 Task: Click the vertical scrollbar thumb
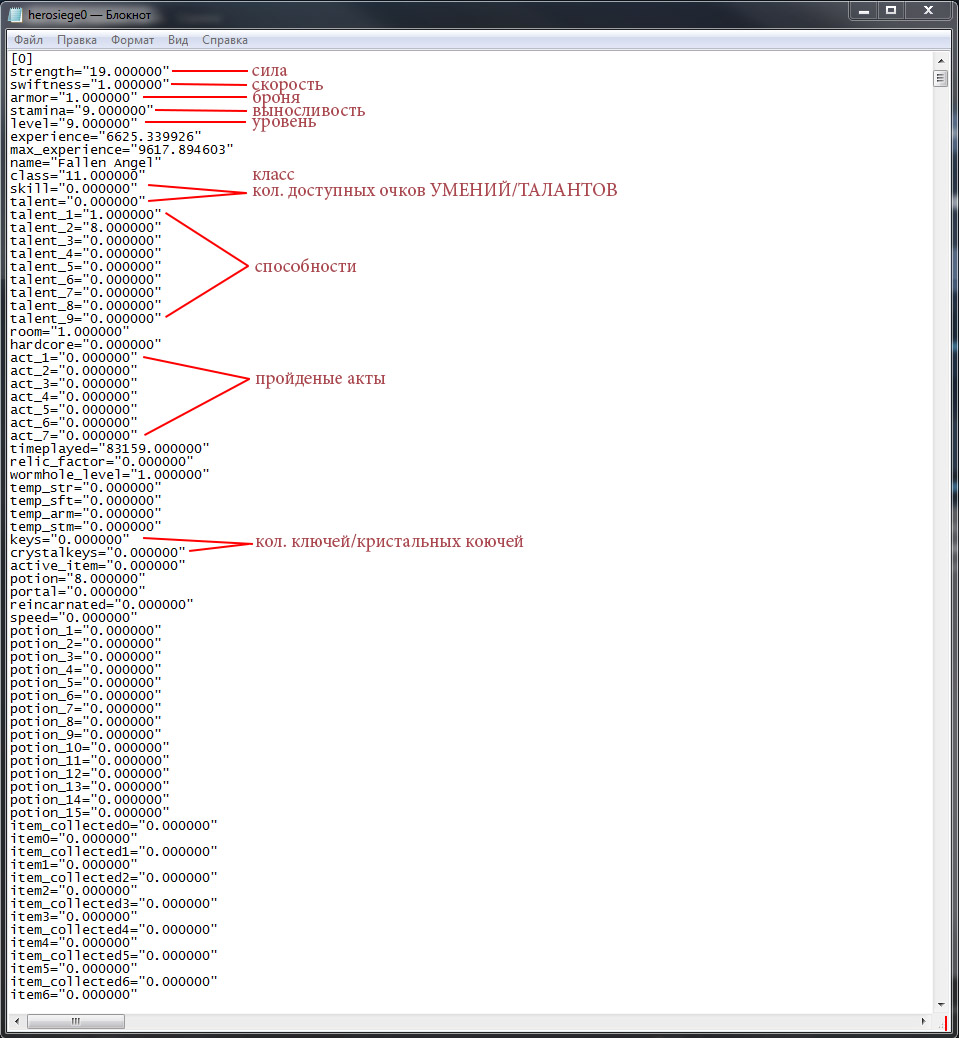940,78
